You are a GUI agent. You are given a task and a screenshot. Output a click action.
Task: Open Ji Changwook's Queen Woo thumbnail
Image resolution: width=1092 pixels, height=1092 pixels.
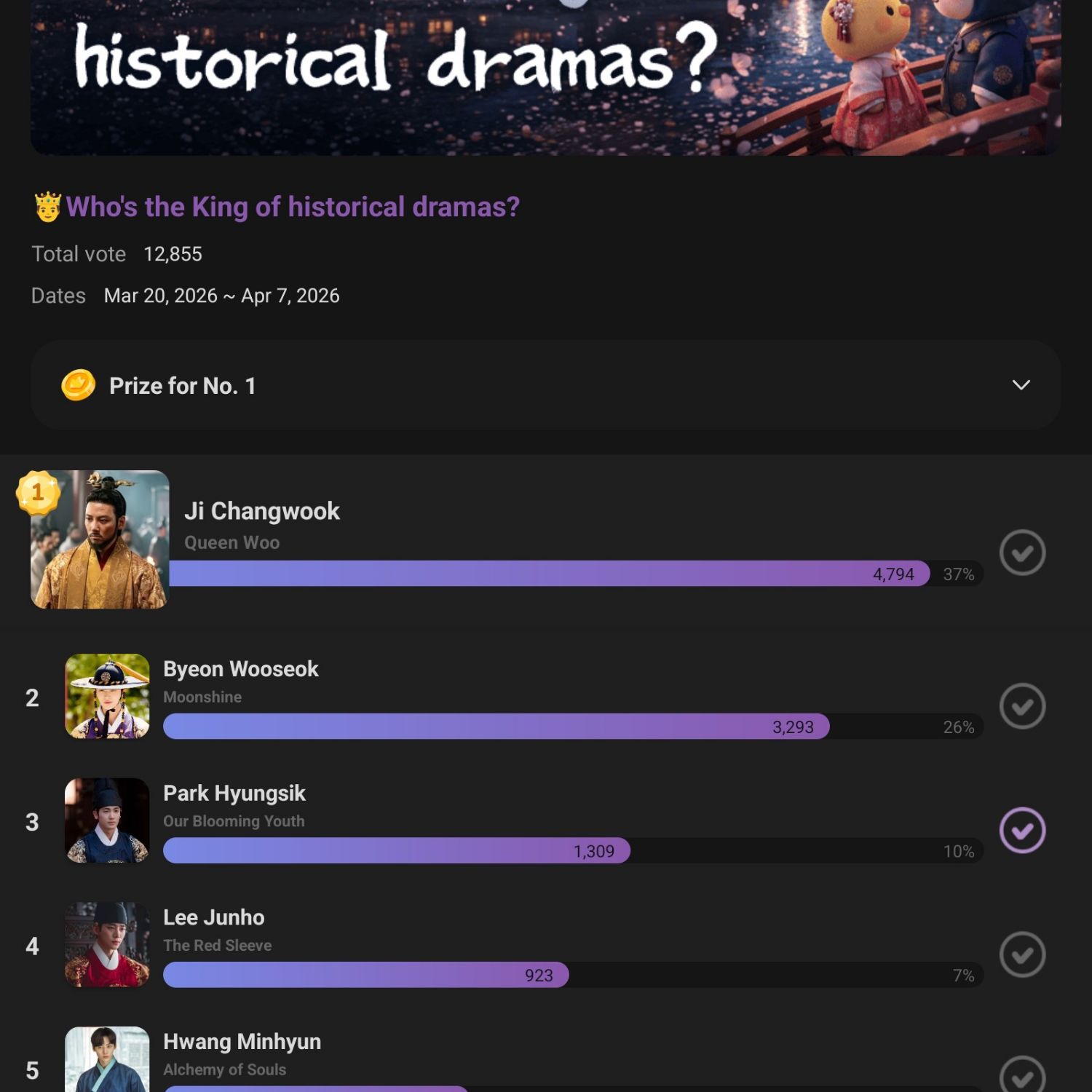pyautogui.click(x=100, y=540)
